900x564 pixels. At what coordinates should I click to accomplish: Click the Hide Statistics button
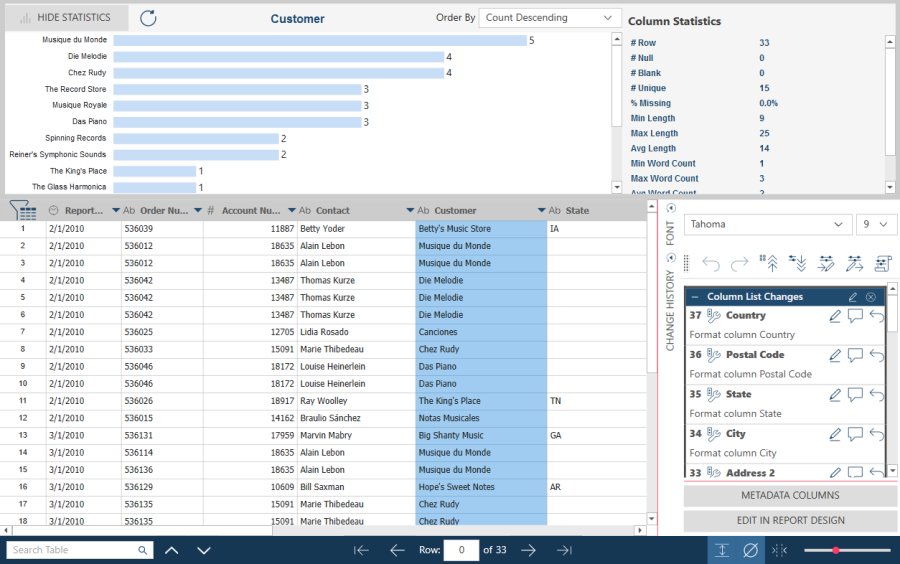65,18
